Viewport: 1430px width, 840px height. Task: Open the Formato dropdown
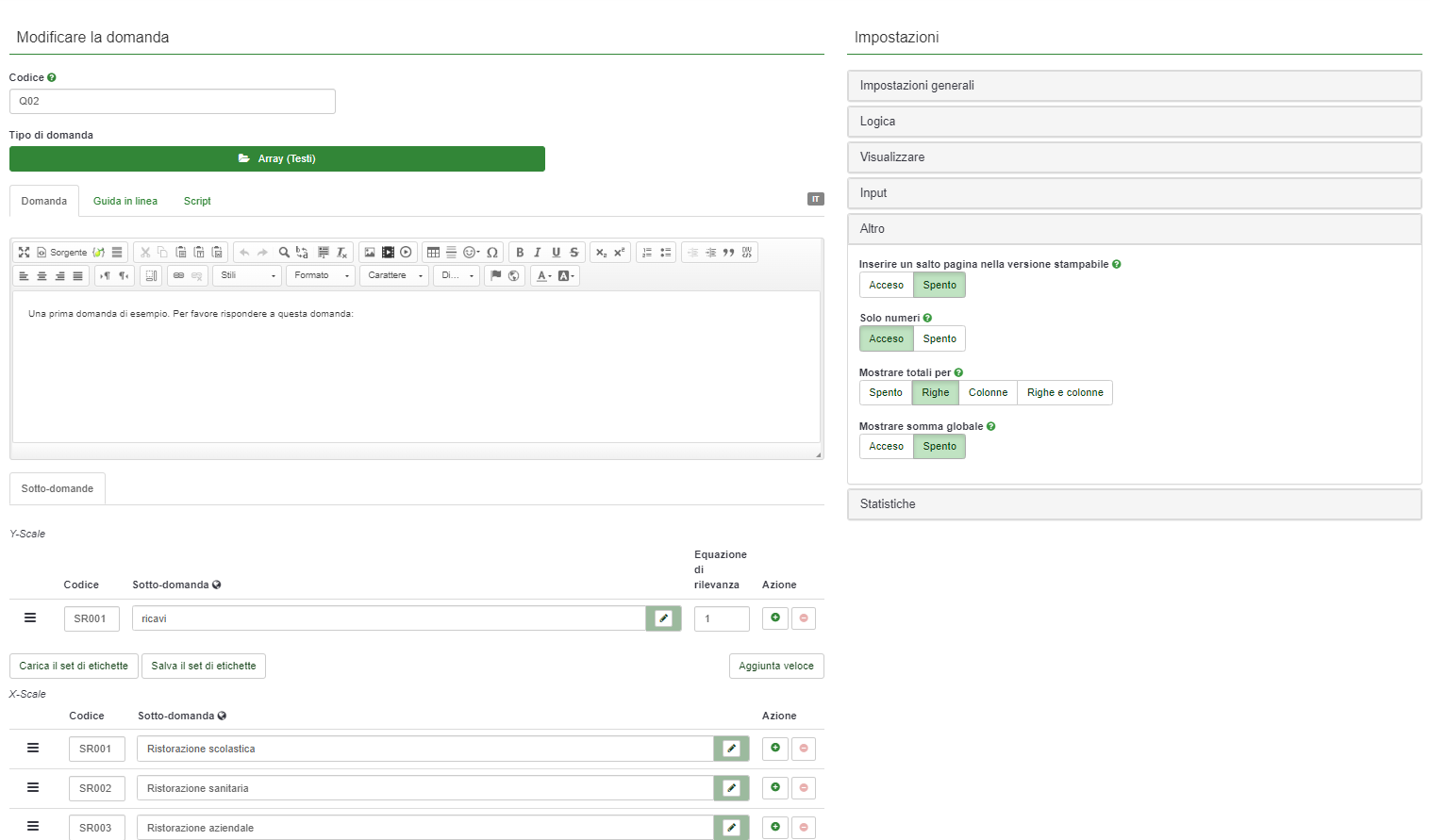[x=321, y=275]
